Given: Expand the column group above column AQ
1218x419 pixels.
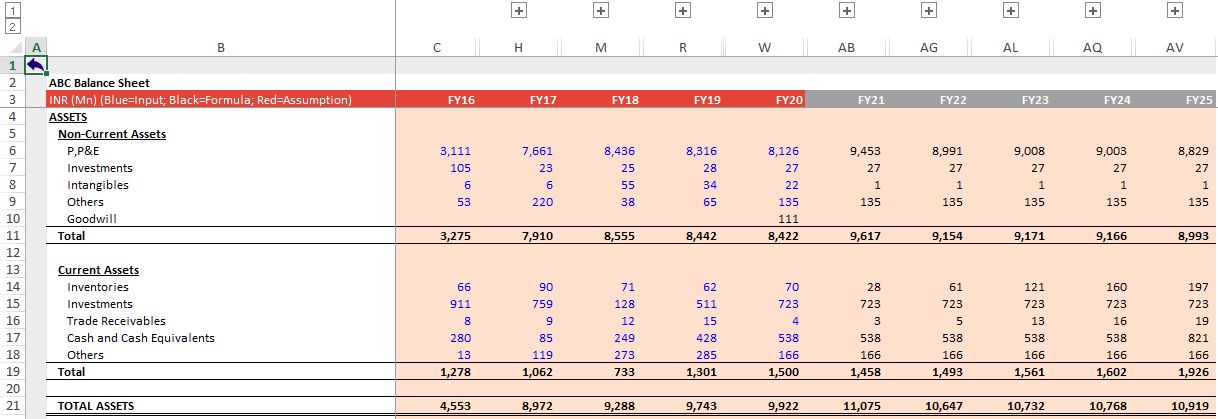Looking at the screenshot, I should click(1092, 10).
